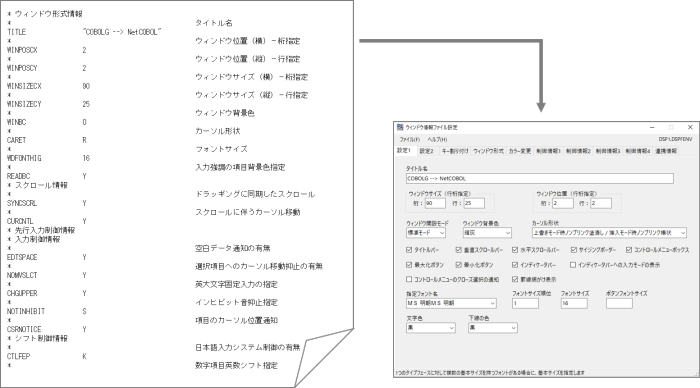Screen dimensions: 700x388
Task: Minimize the window settings dialog
Action: (652, 127)
